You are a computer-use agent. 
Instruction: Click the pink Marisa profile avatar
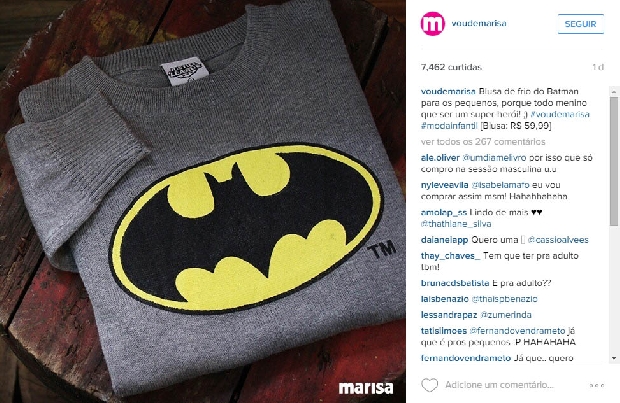pyautogui.click(x=433, y=24)
